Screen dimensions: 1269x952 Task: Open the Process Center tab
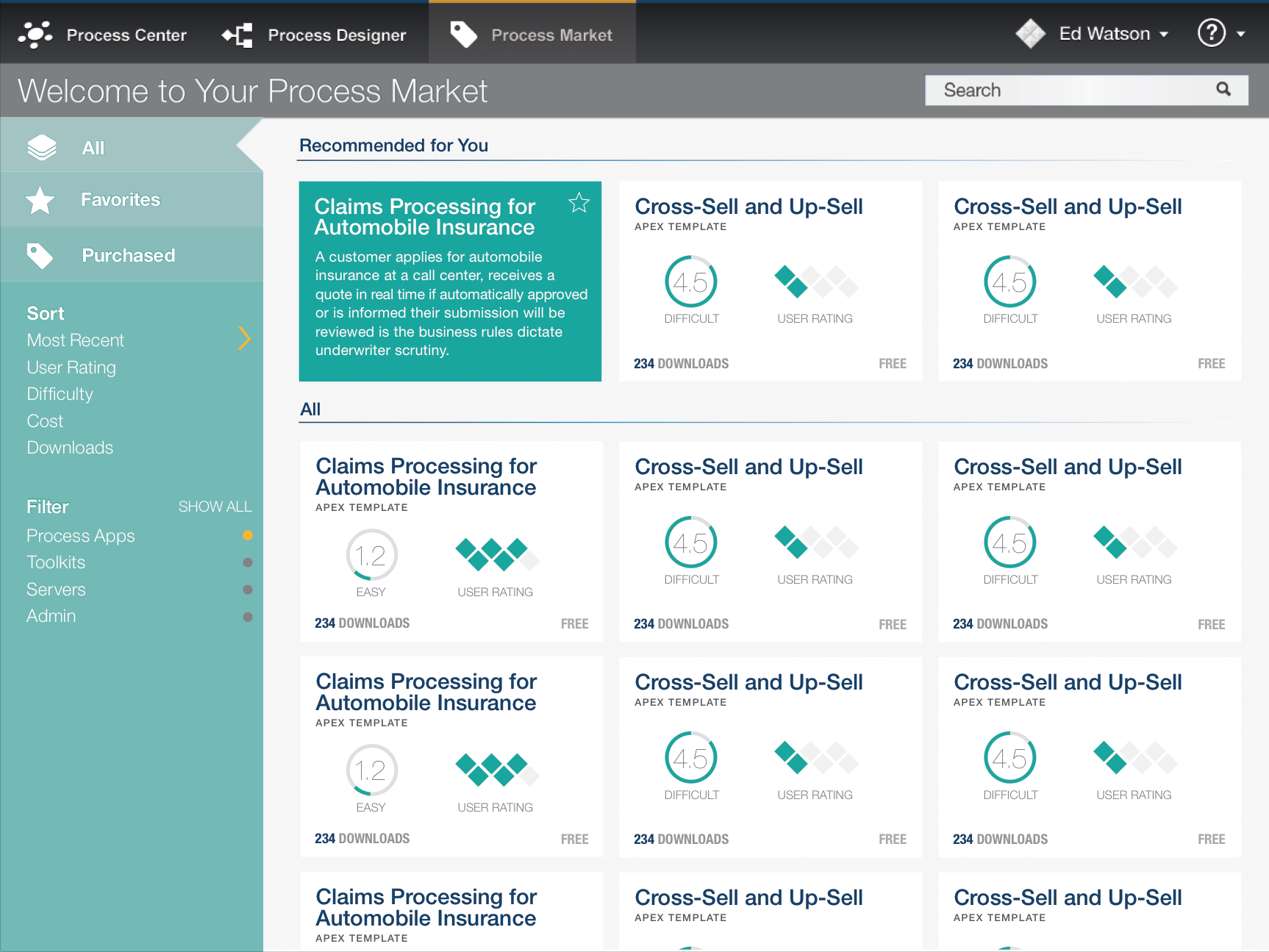coord(103,35)
